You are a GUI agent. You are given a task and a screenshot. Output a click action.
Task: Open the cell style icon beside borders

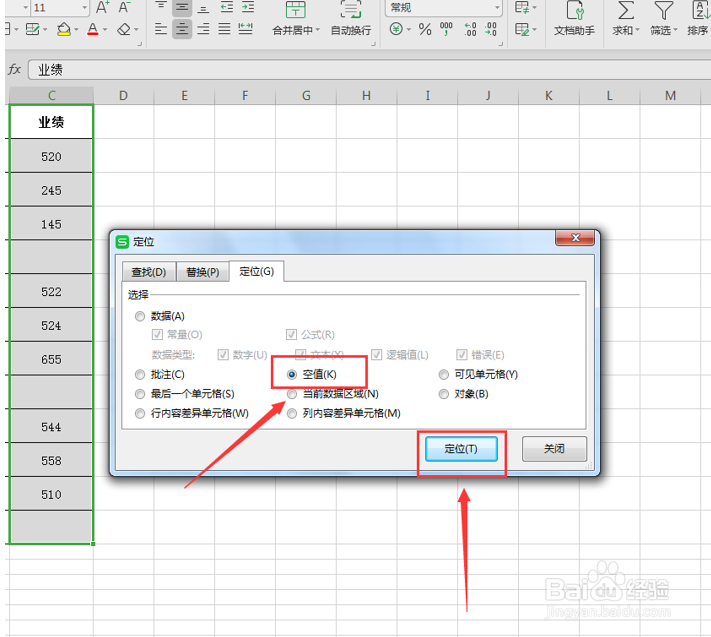coord(32,29)
